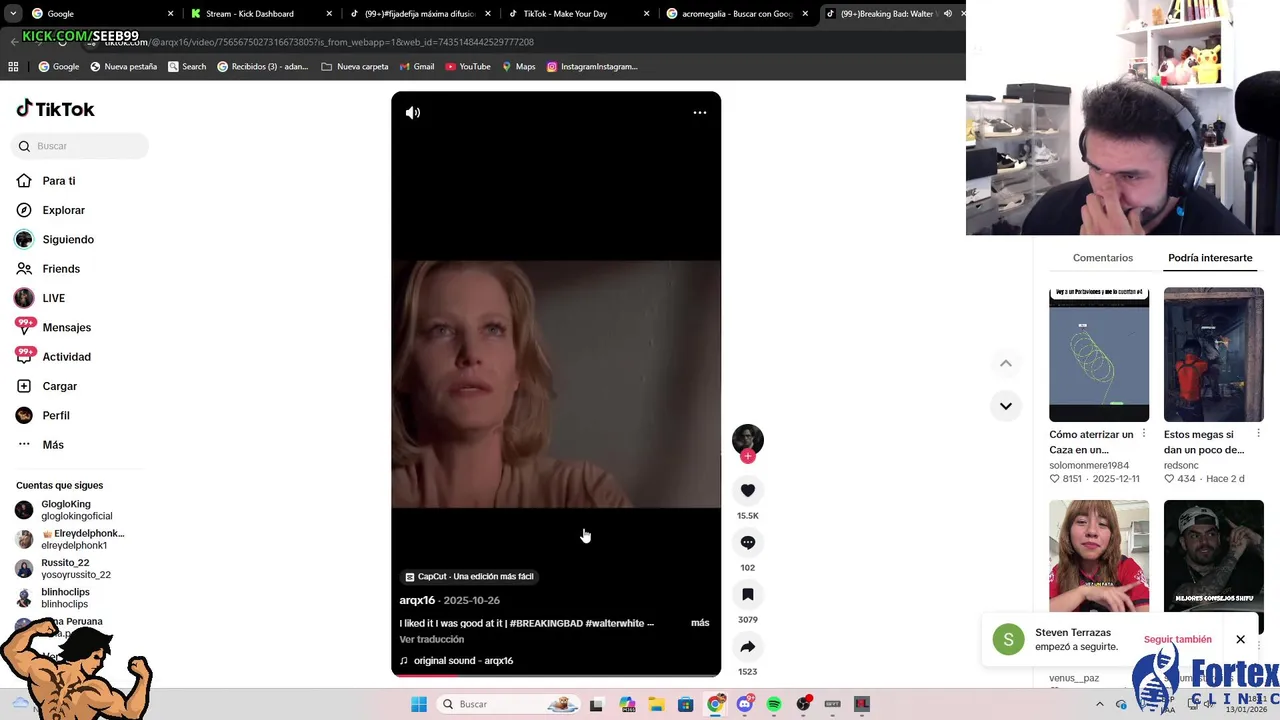Go to next video with down chevron
This screenshot has height=720, width=1280.
[1006, 406]
